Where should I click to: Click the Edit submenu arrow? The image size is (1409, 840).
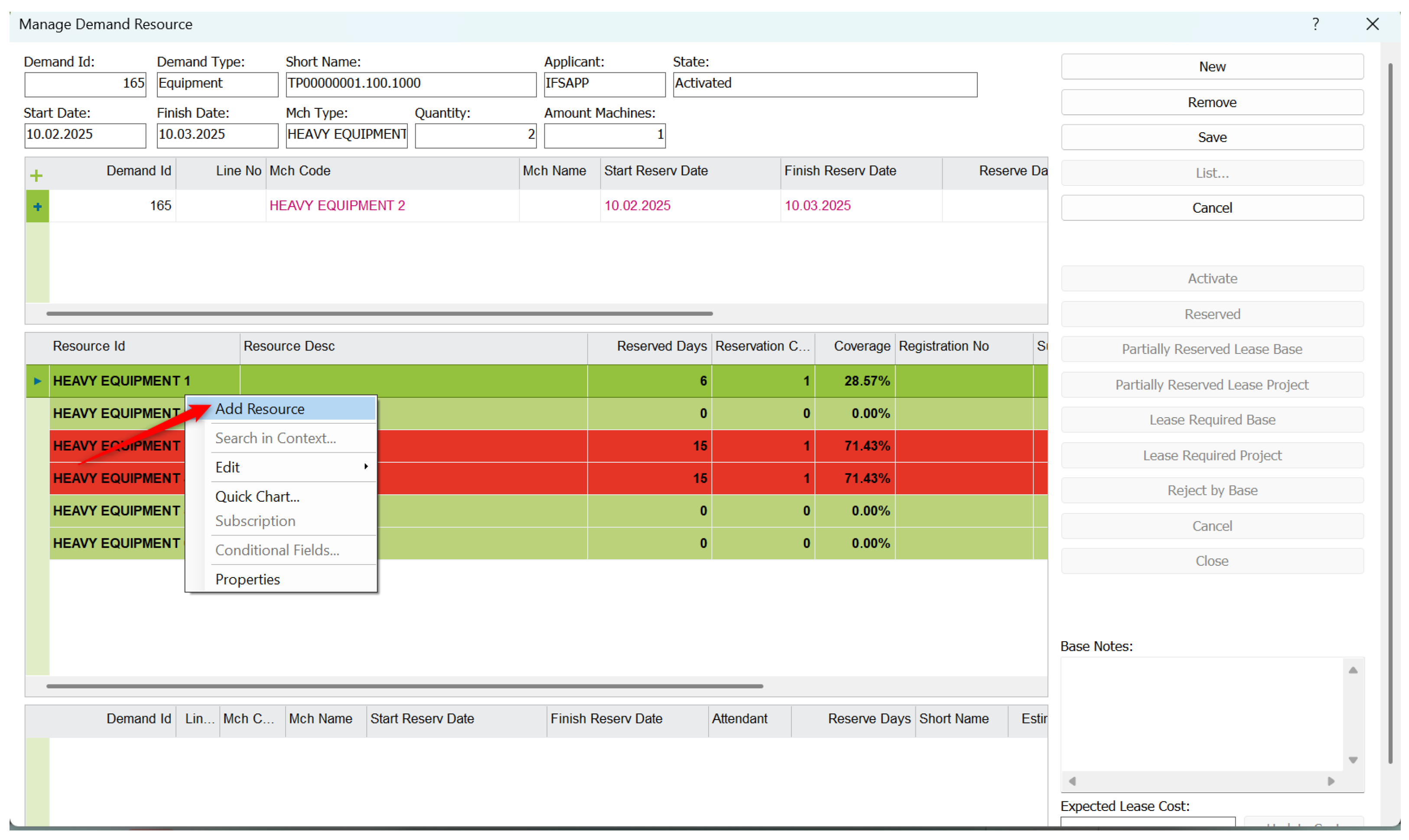coord(366,467)
